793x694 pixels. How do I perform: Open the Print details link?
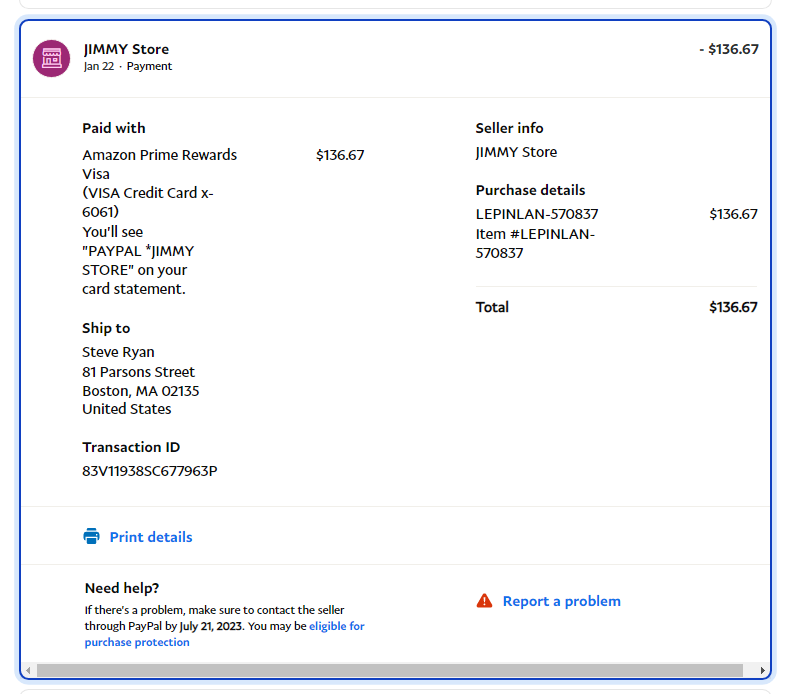click(x=151, y=537)
